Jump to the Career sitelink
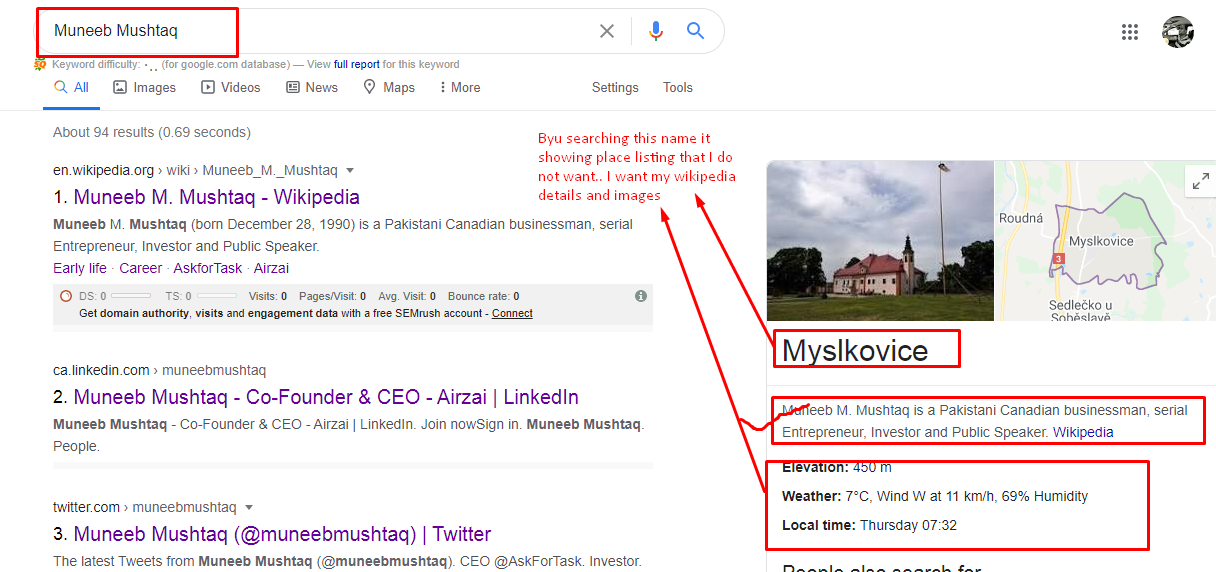This screenshot has height=572, width=1216. pos(140,268)
